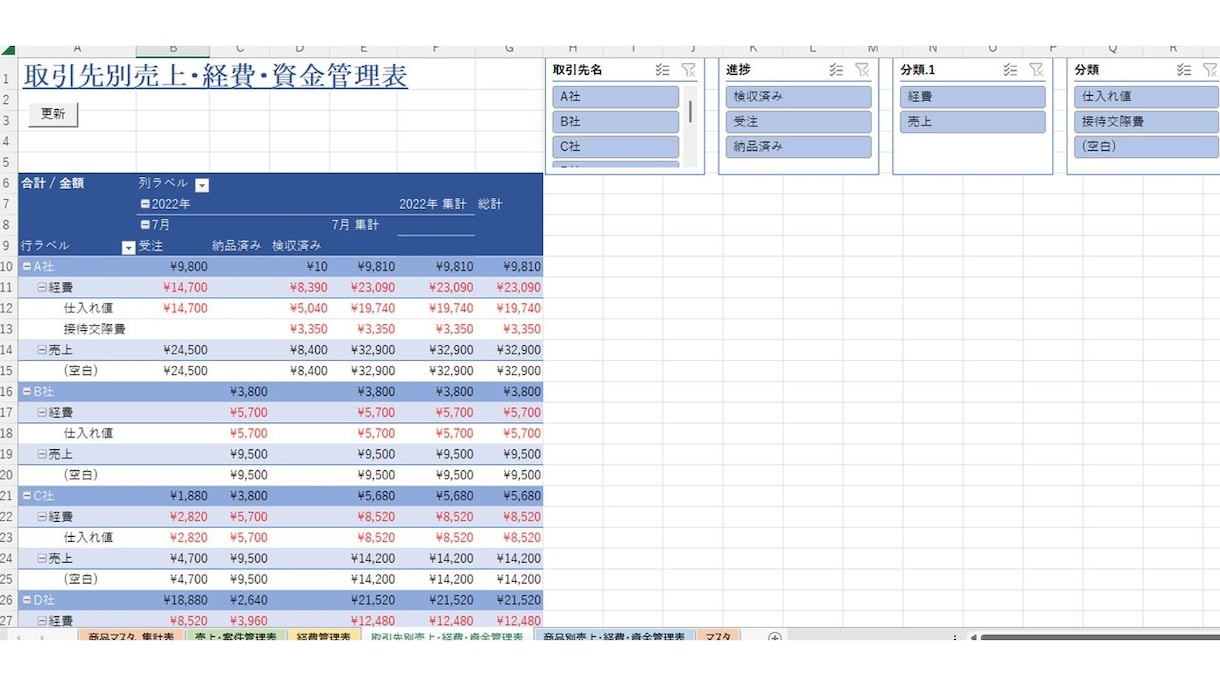Select column B header
This screenshot has height=686, width=1220.
[173, 49]
